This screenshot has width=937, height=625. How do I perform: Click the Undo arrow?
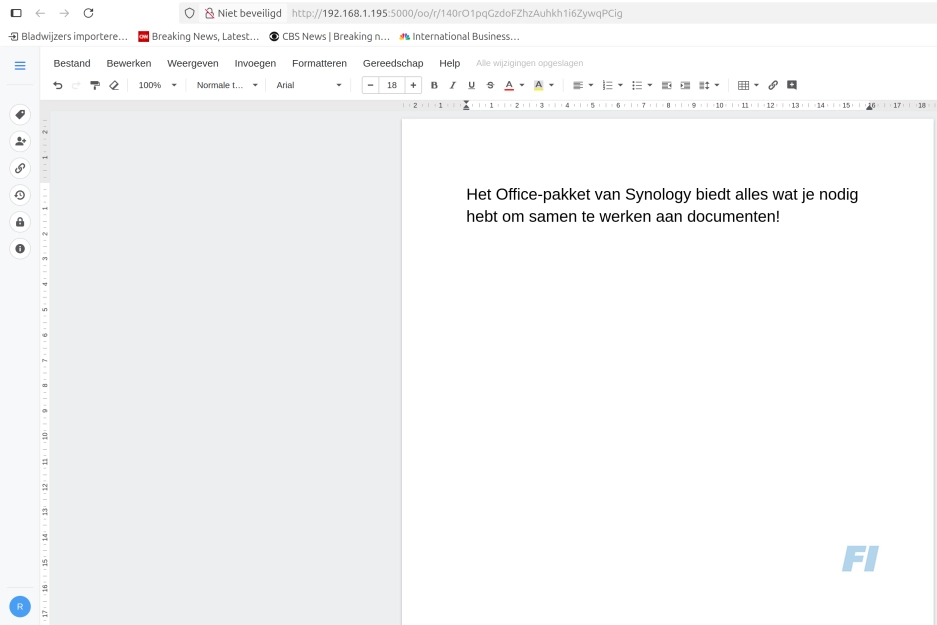(57, 85)
